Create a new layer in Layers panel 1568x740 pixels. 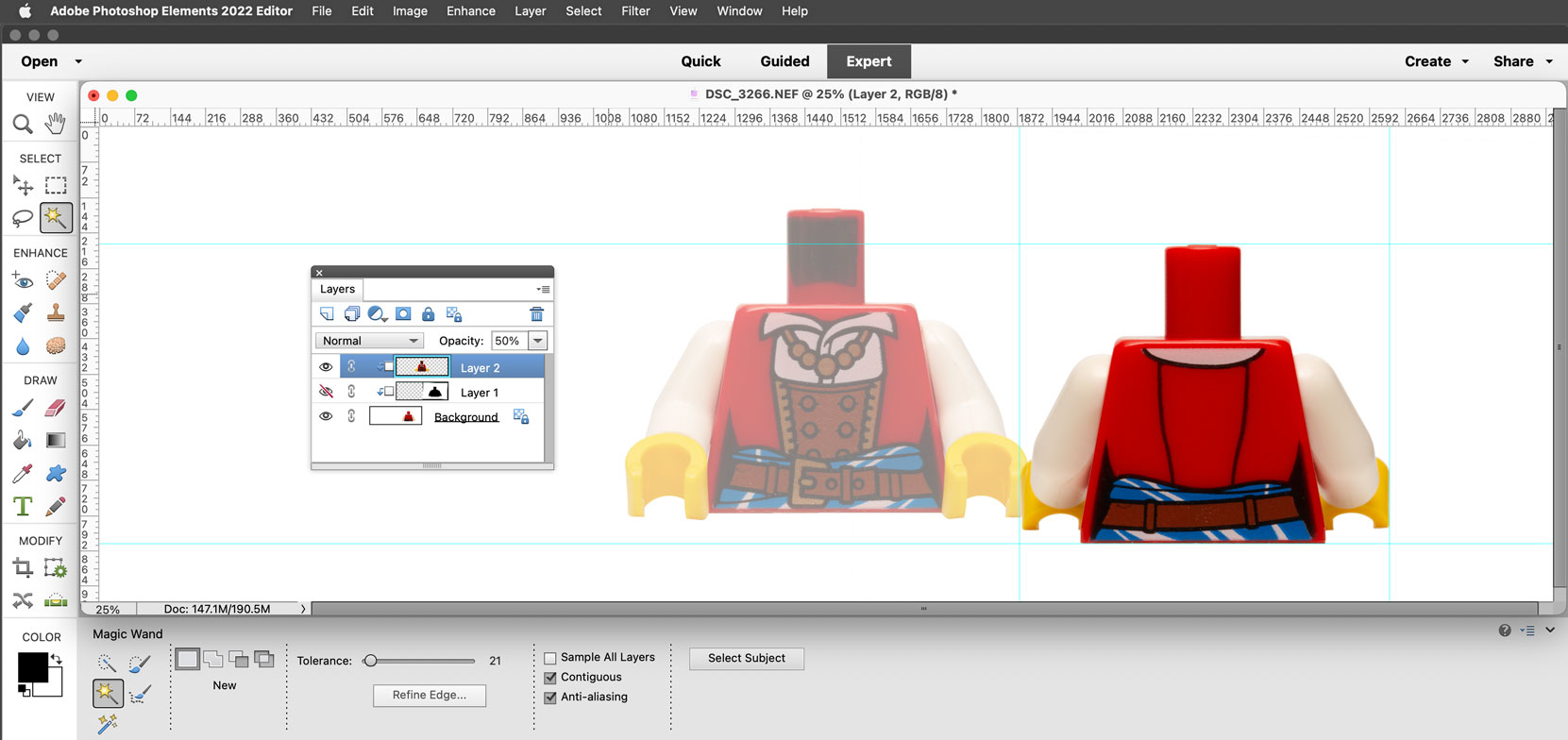327,314
